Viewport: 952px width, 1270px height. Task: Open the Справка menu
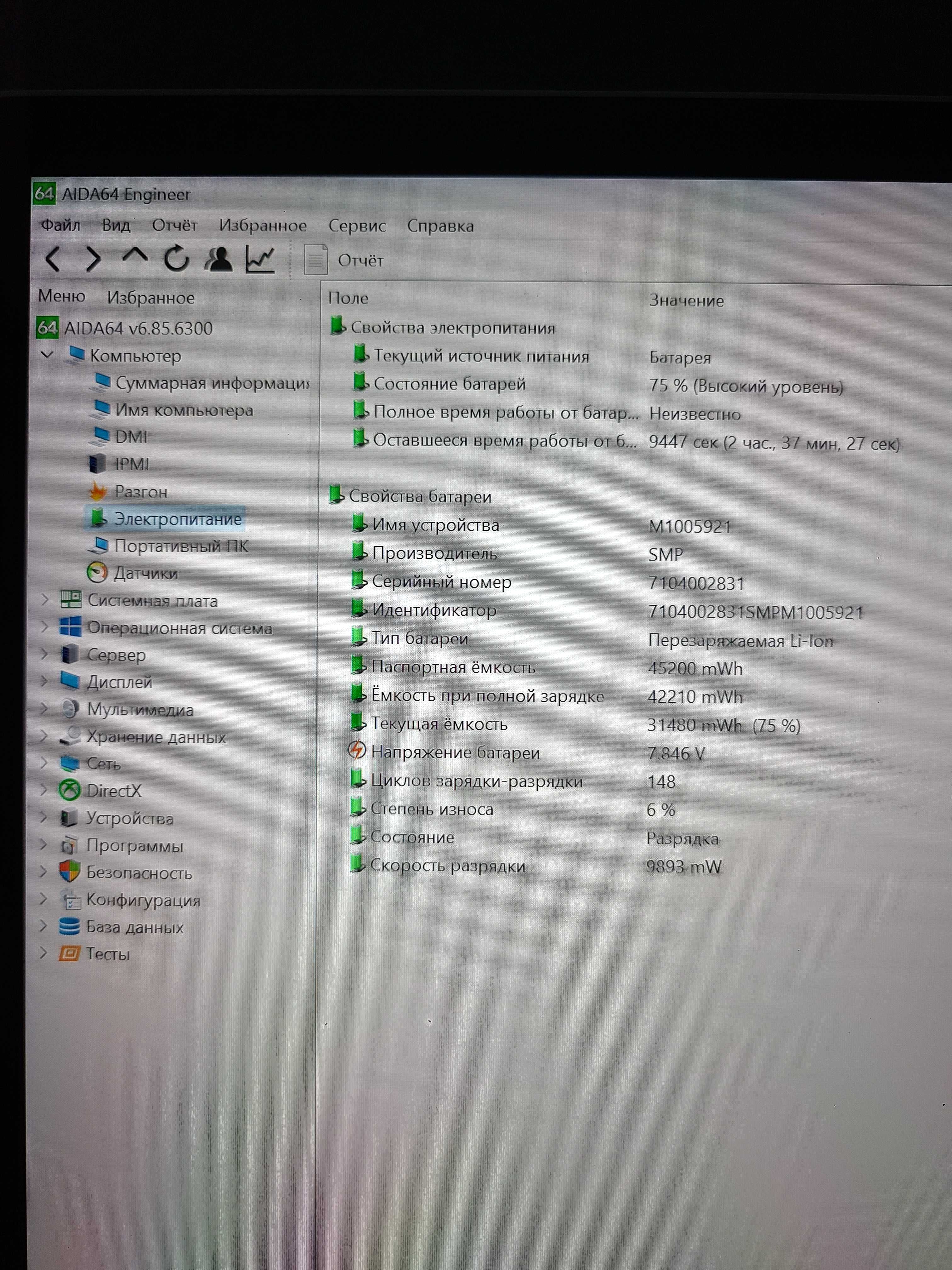[441, 226]
